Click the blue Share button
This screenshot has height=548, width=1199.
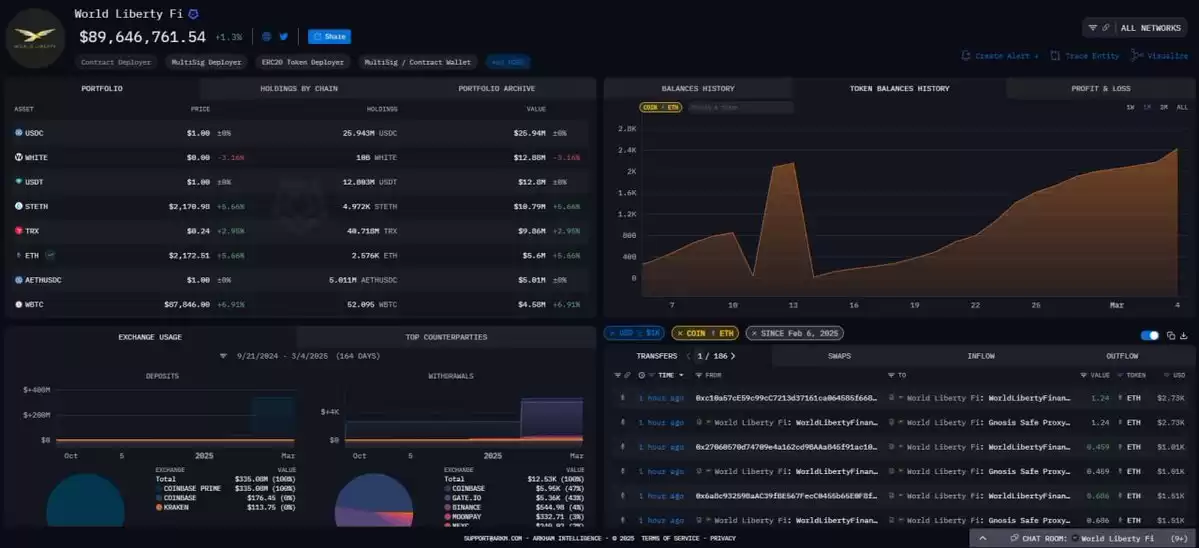point(330,37)
